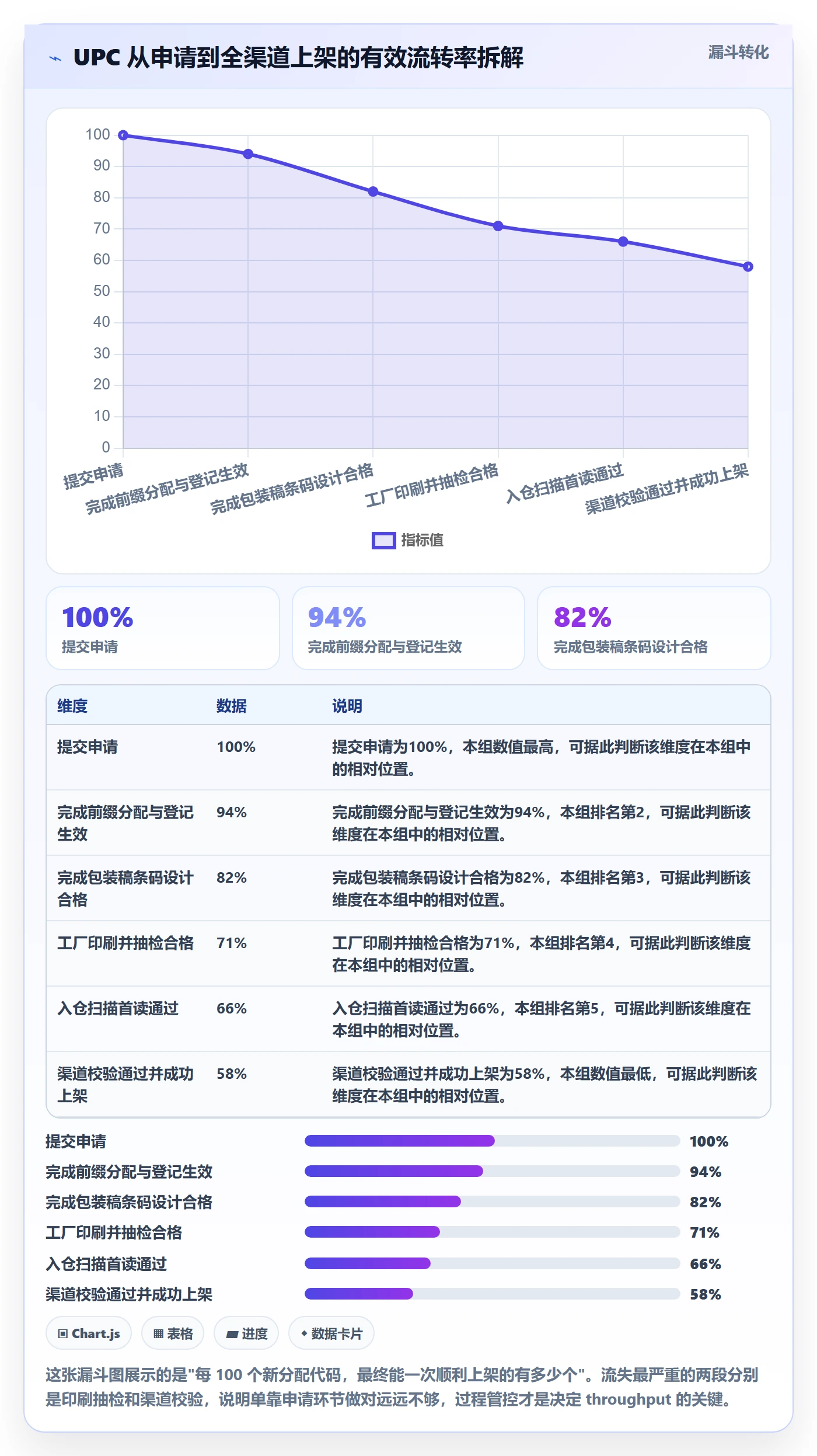The image size is (817, 1456).
Task: Click the 说明 column header
Action: [x=347, y=706]
